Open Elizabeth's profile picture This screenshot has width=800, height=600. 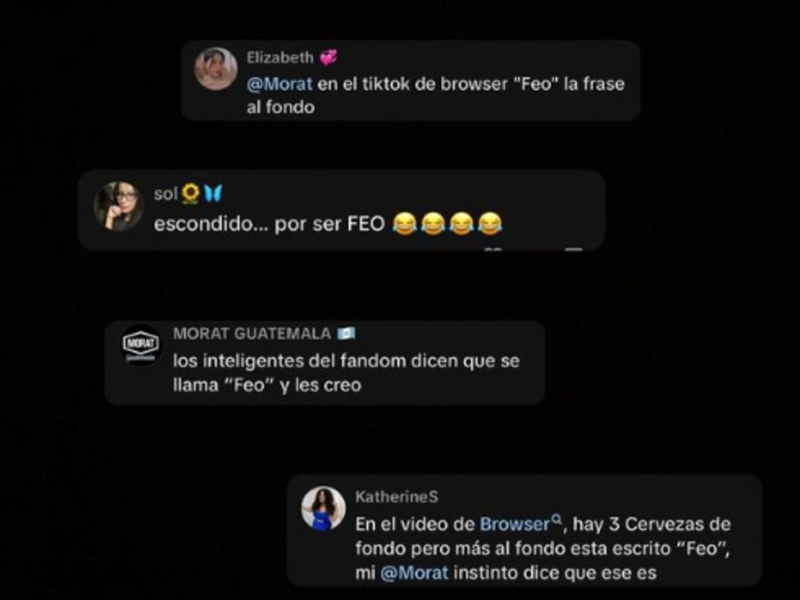pyautogui.click(x=216, y=69)
